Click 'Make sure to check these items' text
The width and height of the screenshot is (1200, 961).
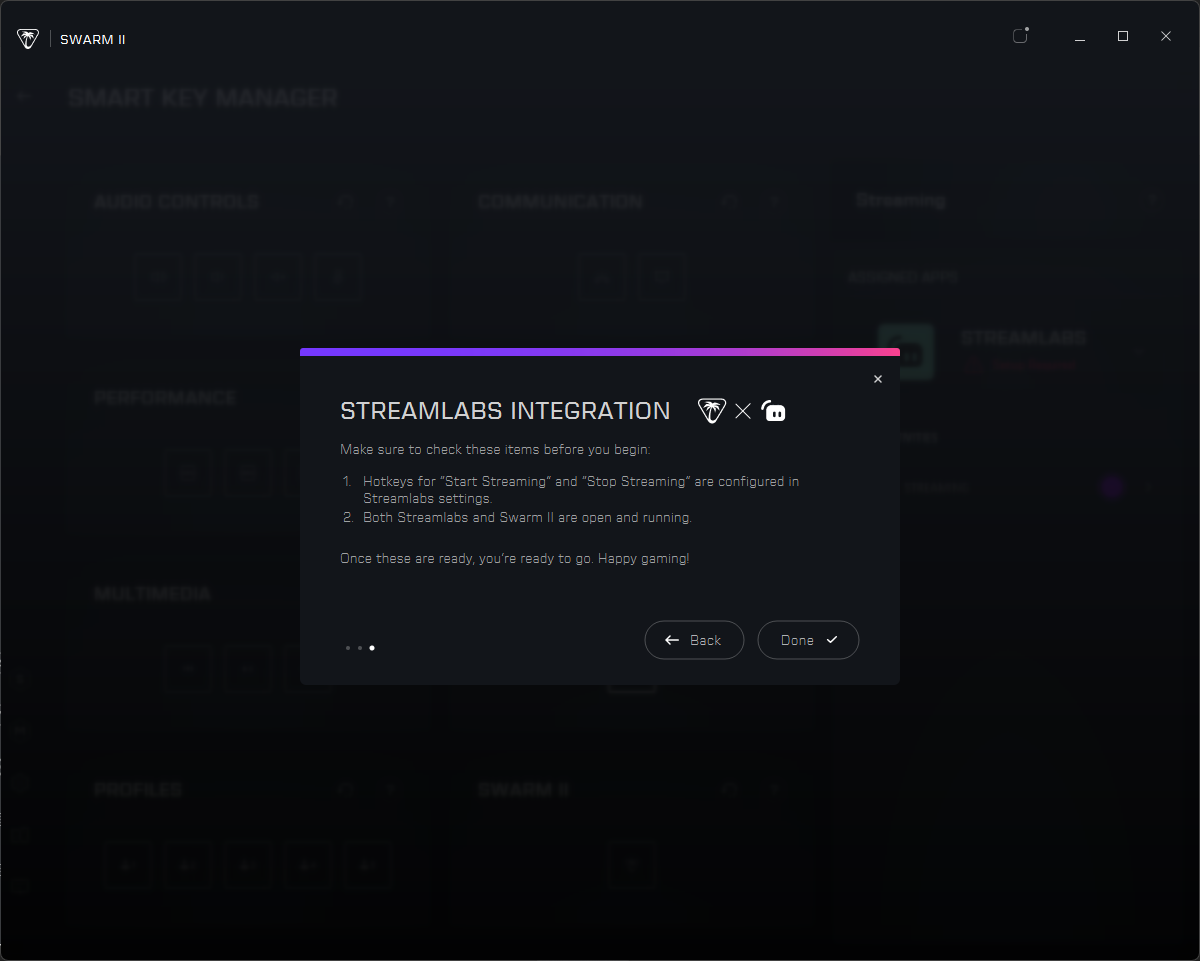[495, 450]
